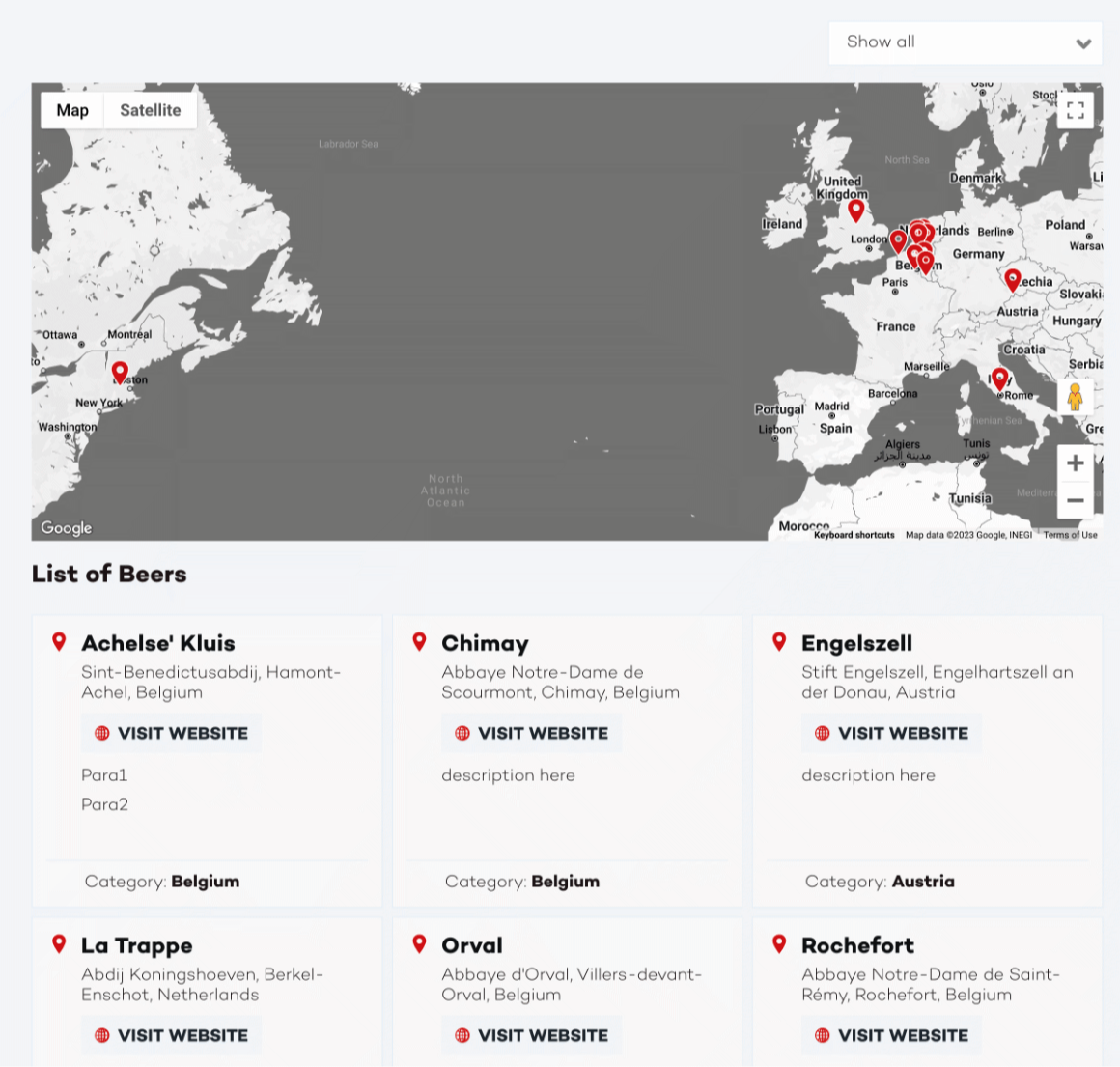Click the map marker southeast of London

[898, 241]
